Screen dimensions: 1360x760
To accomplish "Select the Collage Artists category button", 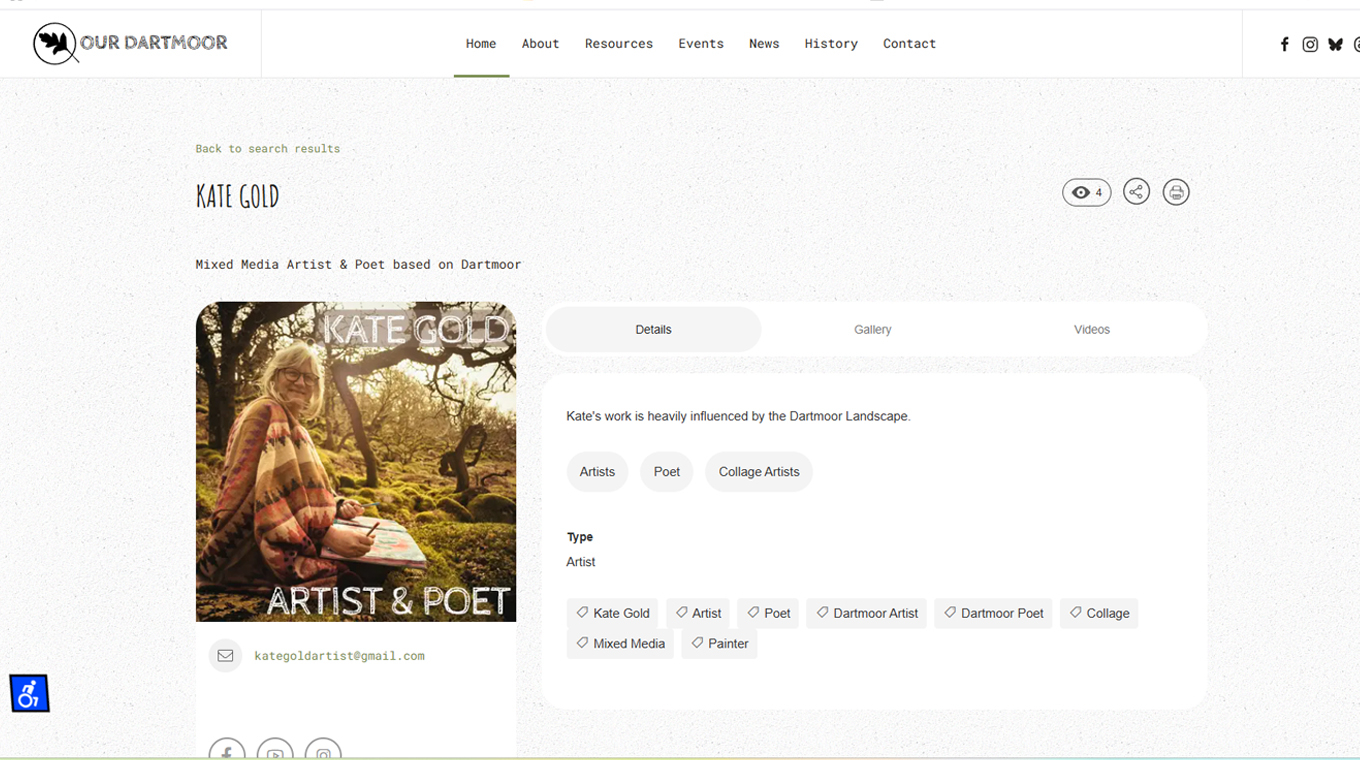I will point(758,472).
